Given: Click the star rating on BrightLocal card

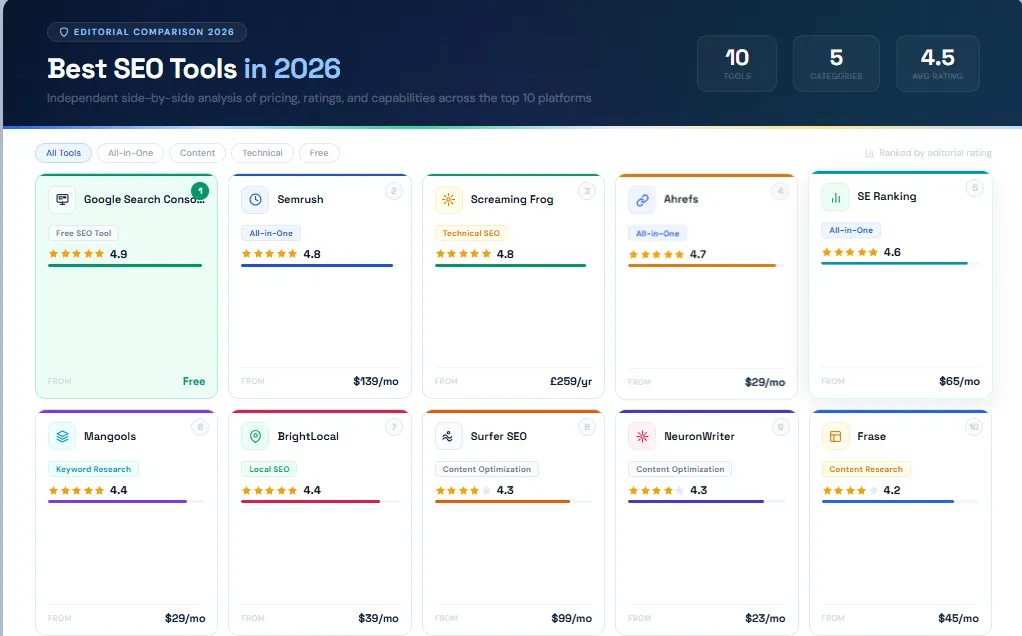Looking at the screenshot, I should pyautogui.click(x=269, y=490).
